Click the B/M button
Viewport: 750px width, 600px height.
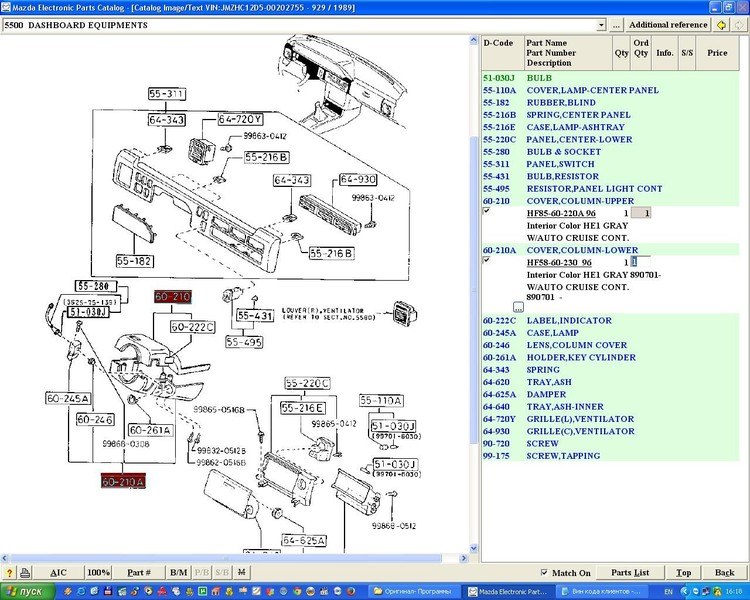pyautogui.click(x=179, y=572)
